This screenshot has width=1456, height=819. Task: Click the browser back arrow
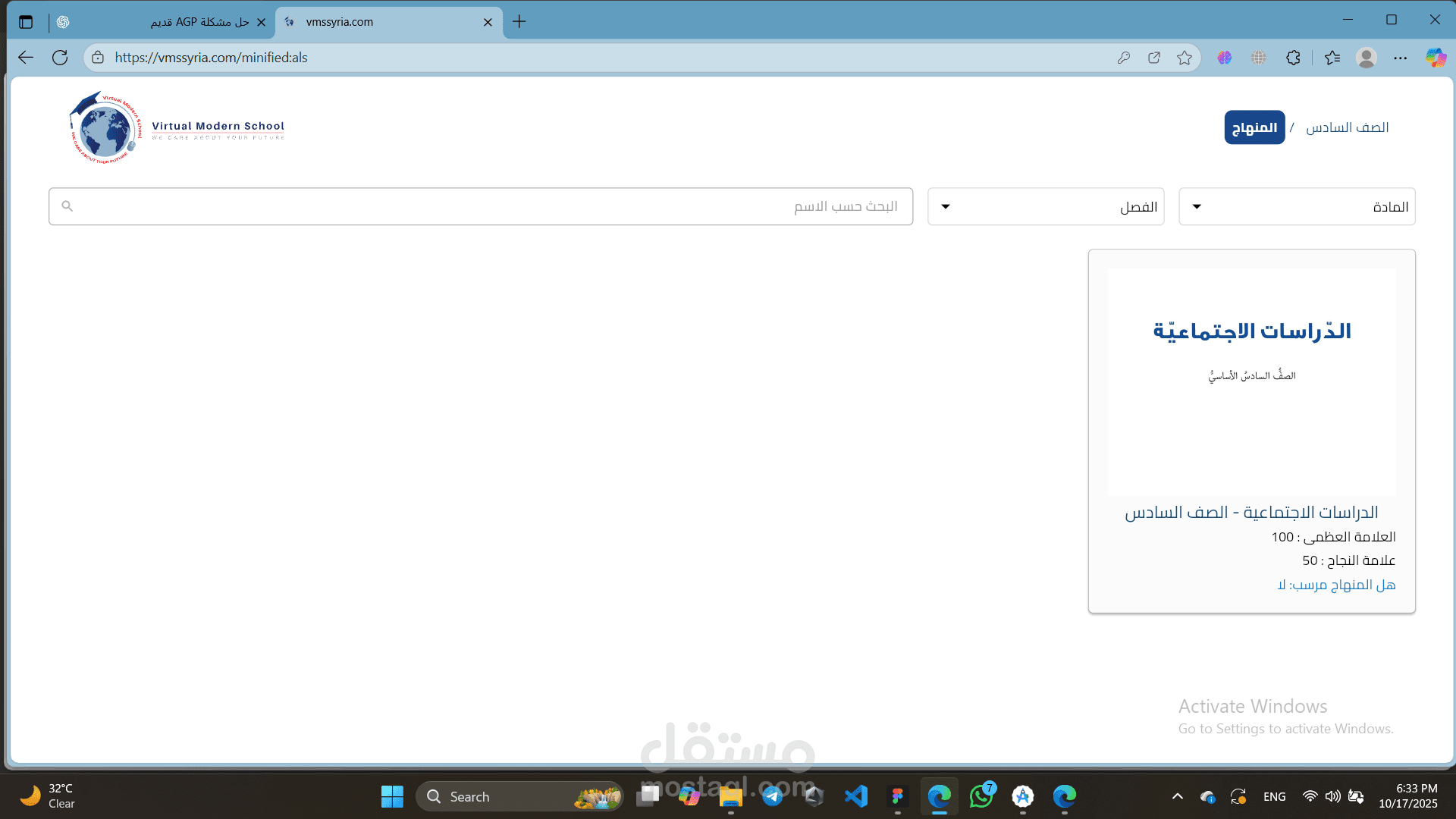point(26,58)
